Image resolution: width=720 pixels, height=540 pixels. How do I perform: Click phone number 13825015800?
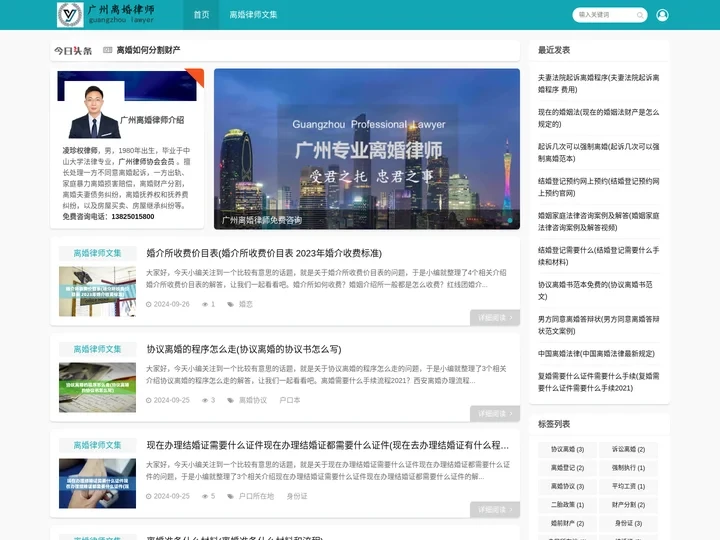pos(133,217)
